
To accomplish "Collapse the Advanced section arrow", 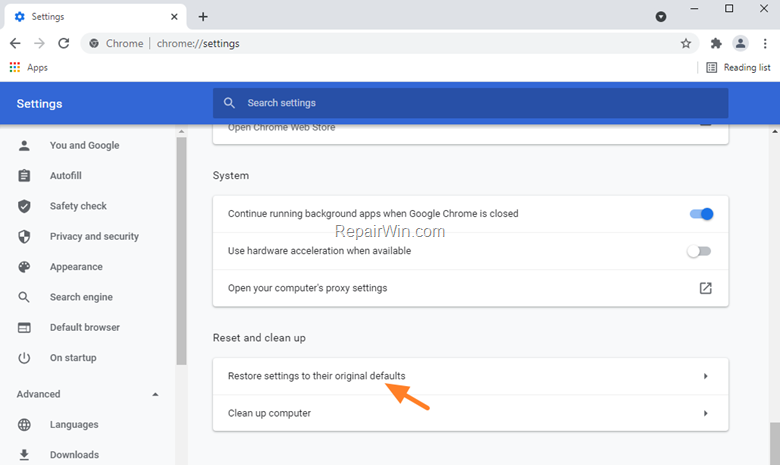I will click(x=155, y=394).
